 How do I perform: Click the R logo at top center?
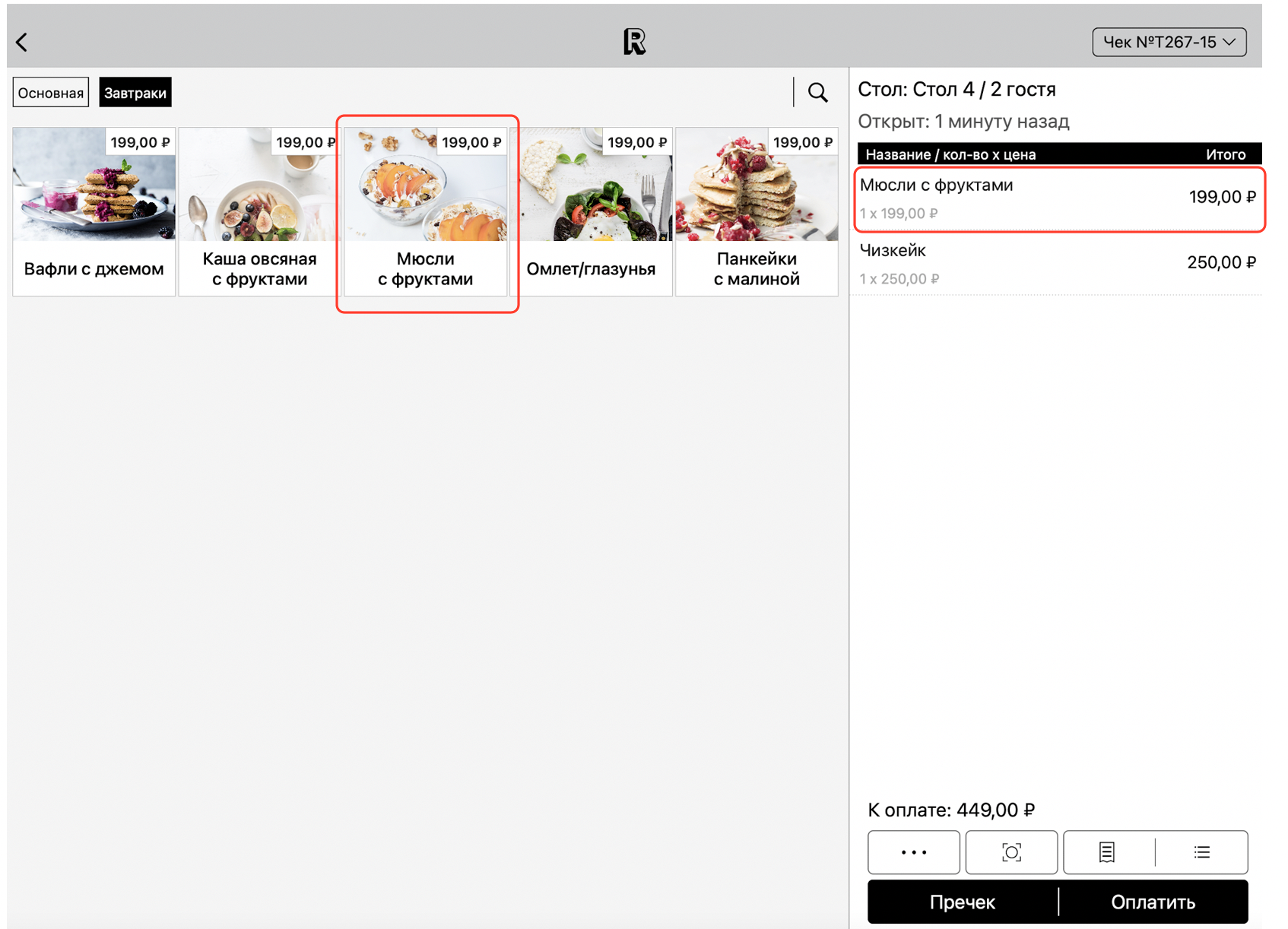634,42
